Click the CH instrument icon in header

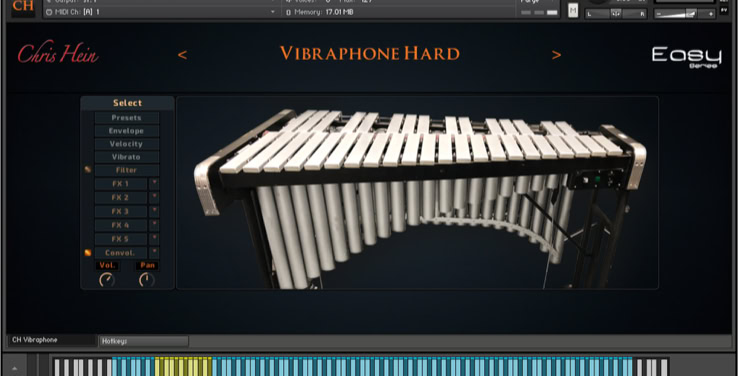pos(23,8)
